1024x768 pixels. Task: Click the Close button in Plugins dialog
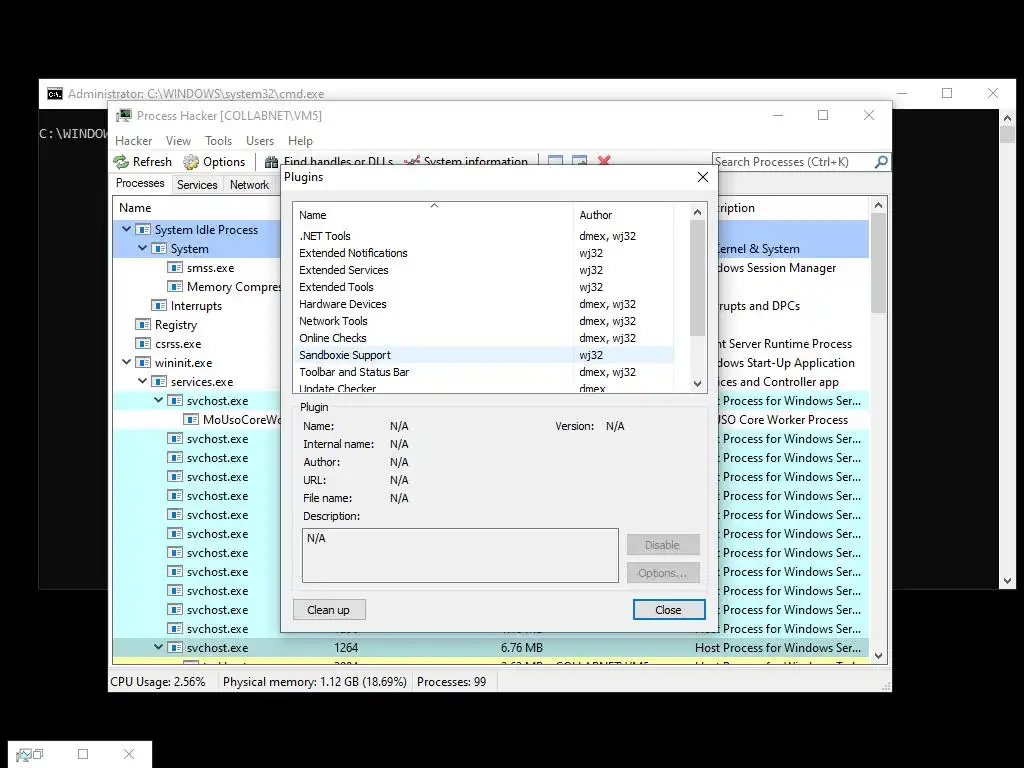pyautogui.click(x=668, y=610)
